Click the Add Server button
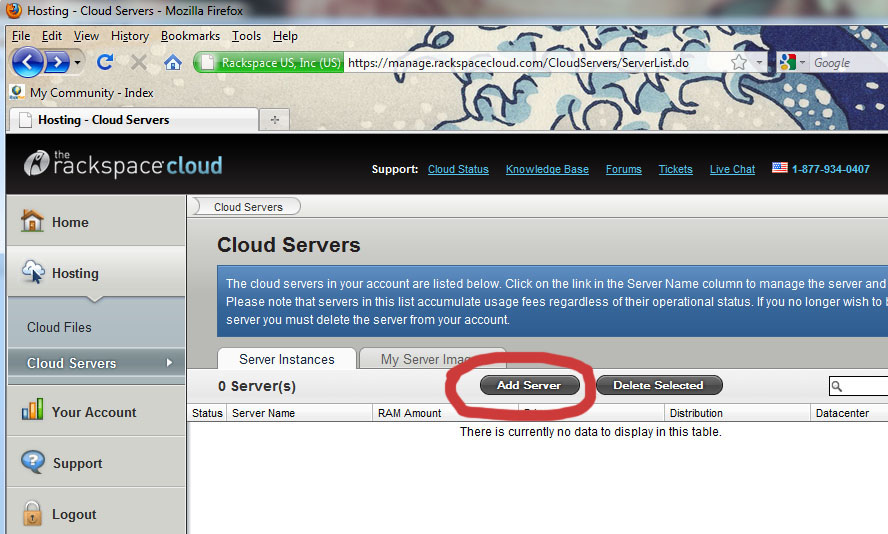This screenshot has width=888, height=534. [529, 385]
